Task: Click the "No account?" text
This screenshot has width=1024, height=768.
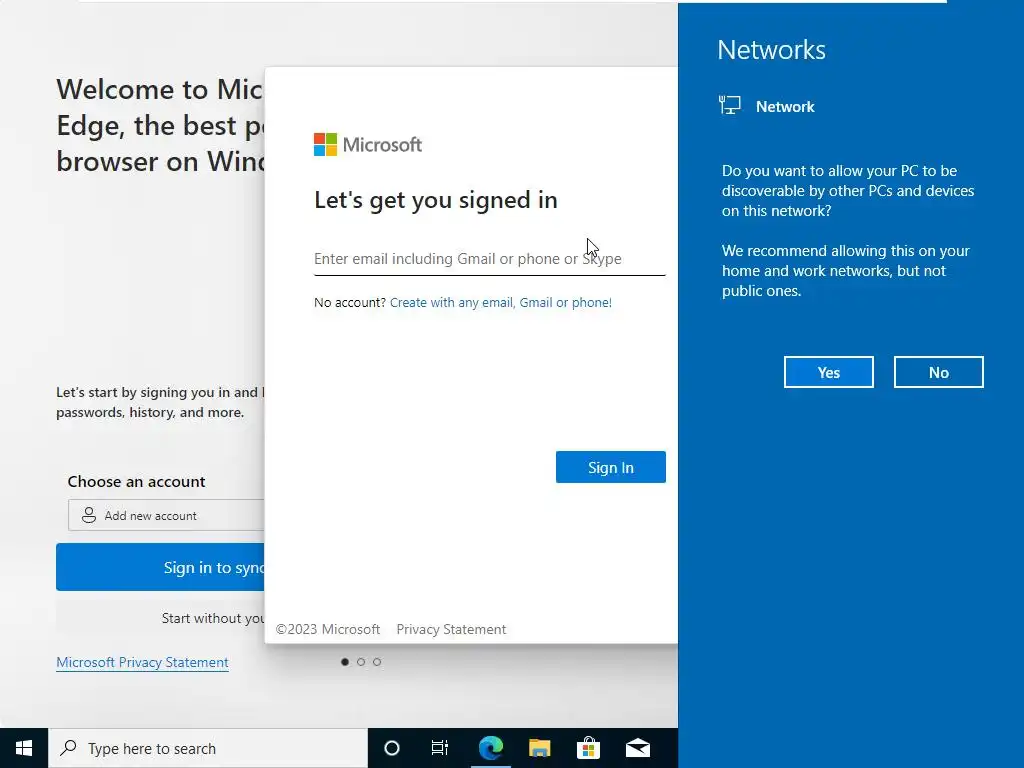Action: (x=350, y=302)
